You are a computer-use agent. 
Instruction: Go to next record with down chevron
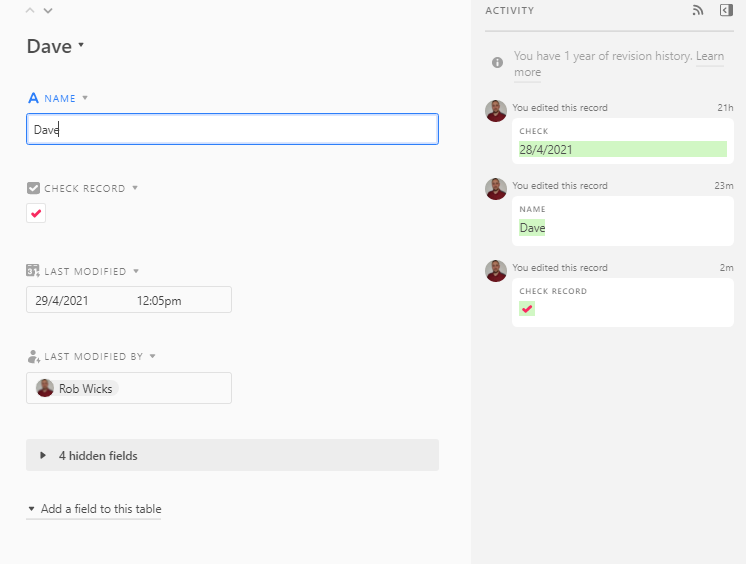click(x=48, y=10)
